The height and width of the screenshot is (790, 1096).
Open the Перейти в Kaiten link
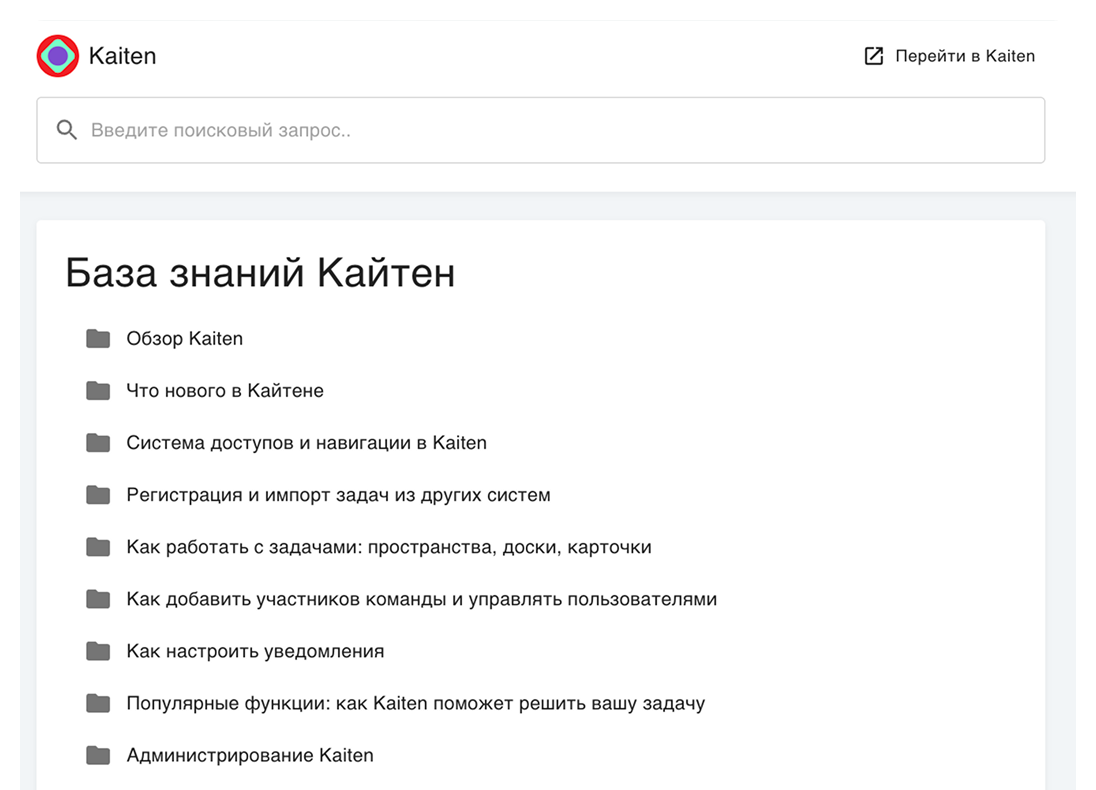[965, 56]
